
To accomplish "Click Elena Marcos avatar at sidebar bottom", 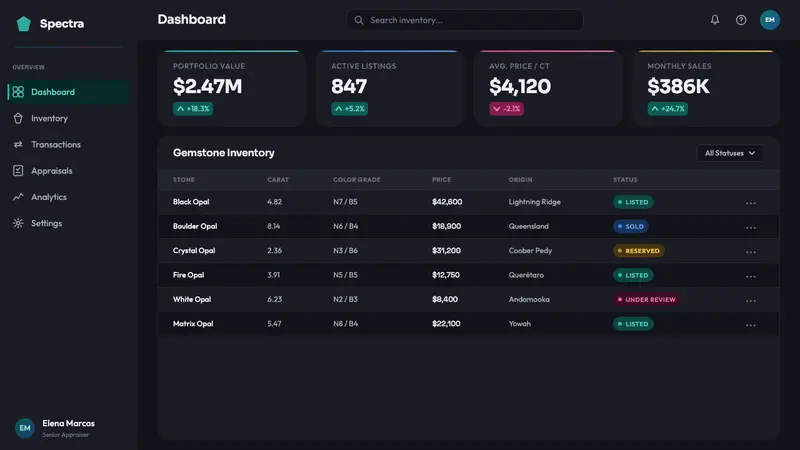I will pos(24,428).
